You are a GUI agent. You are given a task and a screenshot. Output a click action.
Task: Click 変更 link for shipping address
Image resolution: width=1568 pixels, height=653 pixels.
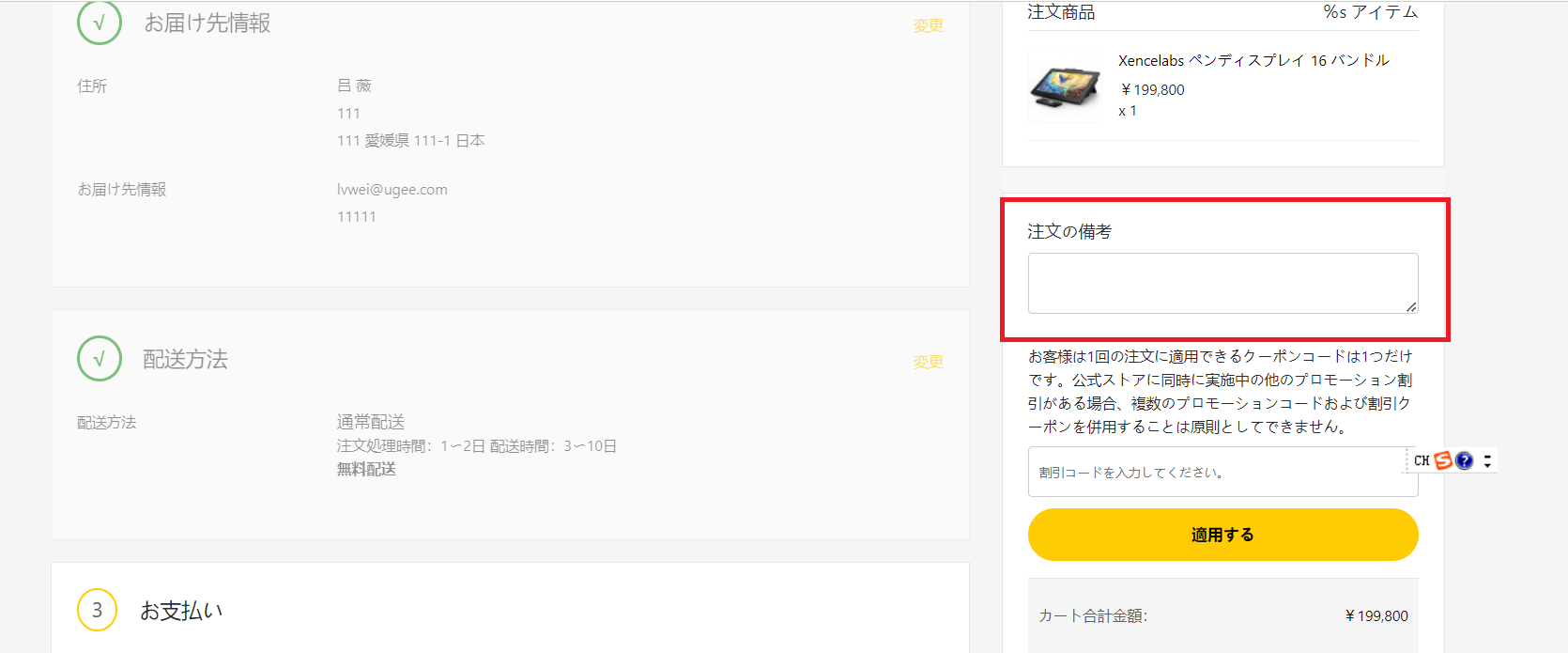[928, 25]
